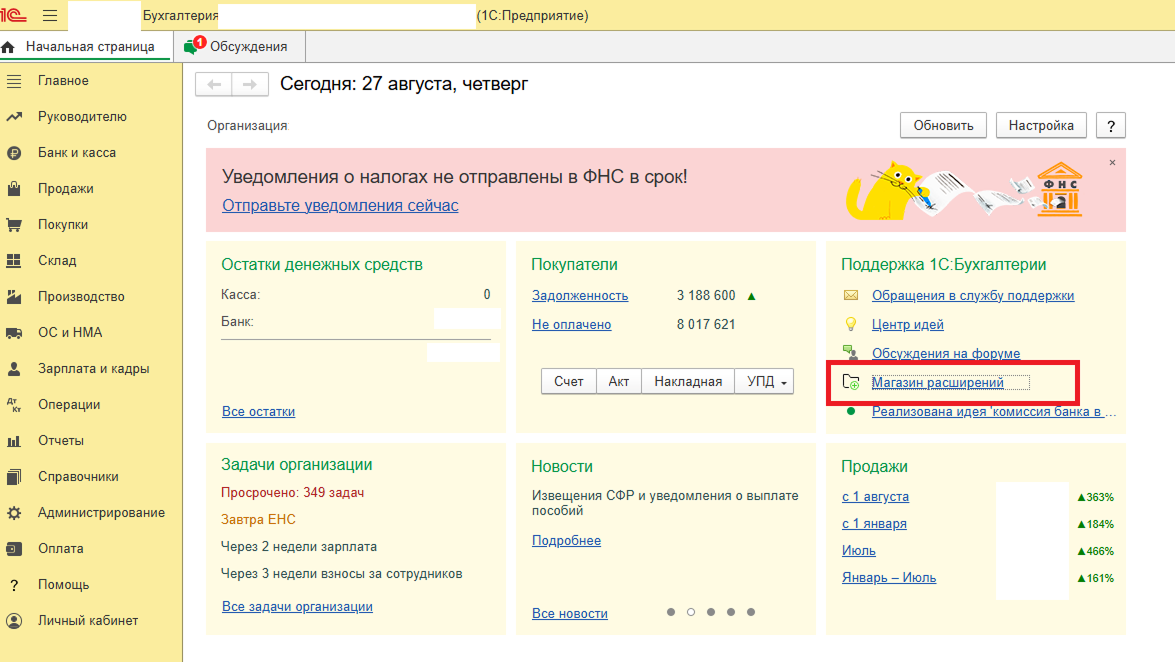Click the Операции Дт/Кт icon
Viewport: 1175px width, 662px height.
[x=14, y=405]
